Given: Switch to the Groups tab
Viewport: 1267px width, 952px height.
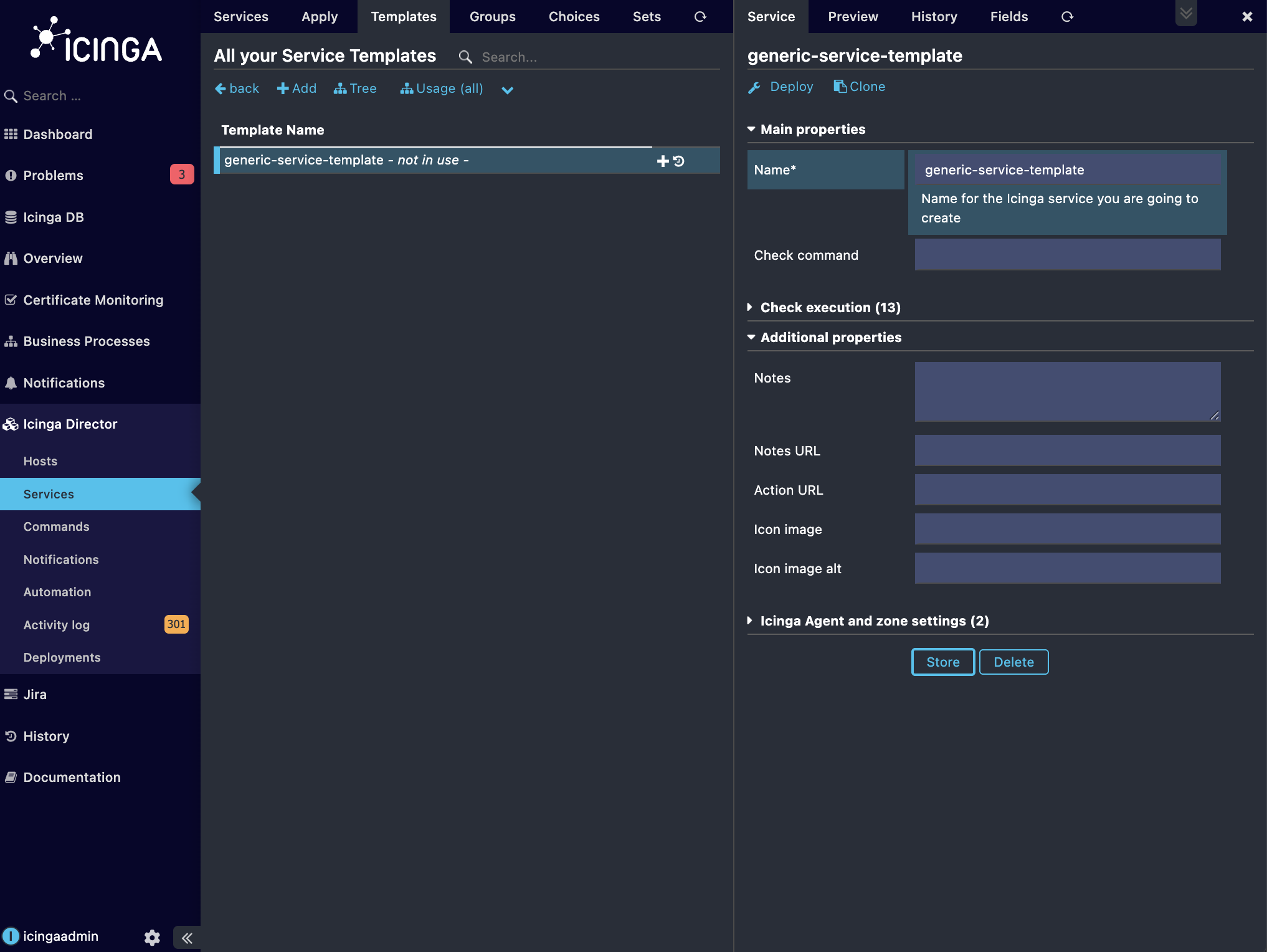Looking at the screenshot, I should tap(492, 16).
